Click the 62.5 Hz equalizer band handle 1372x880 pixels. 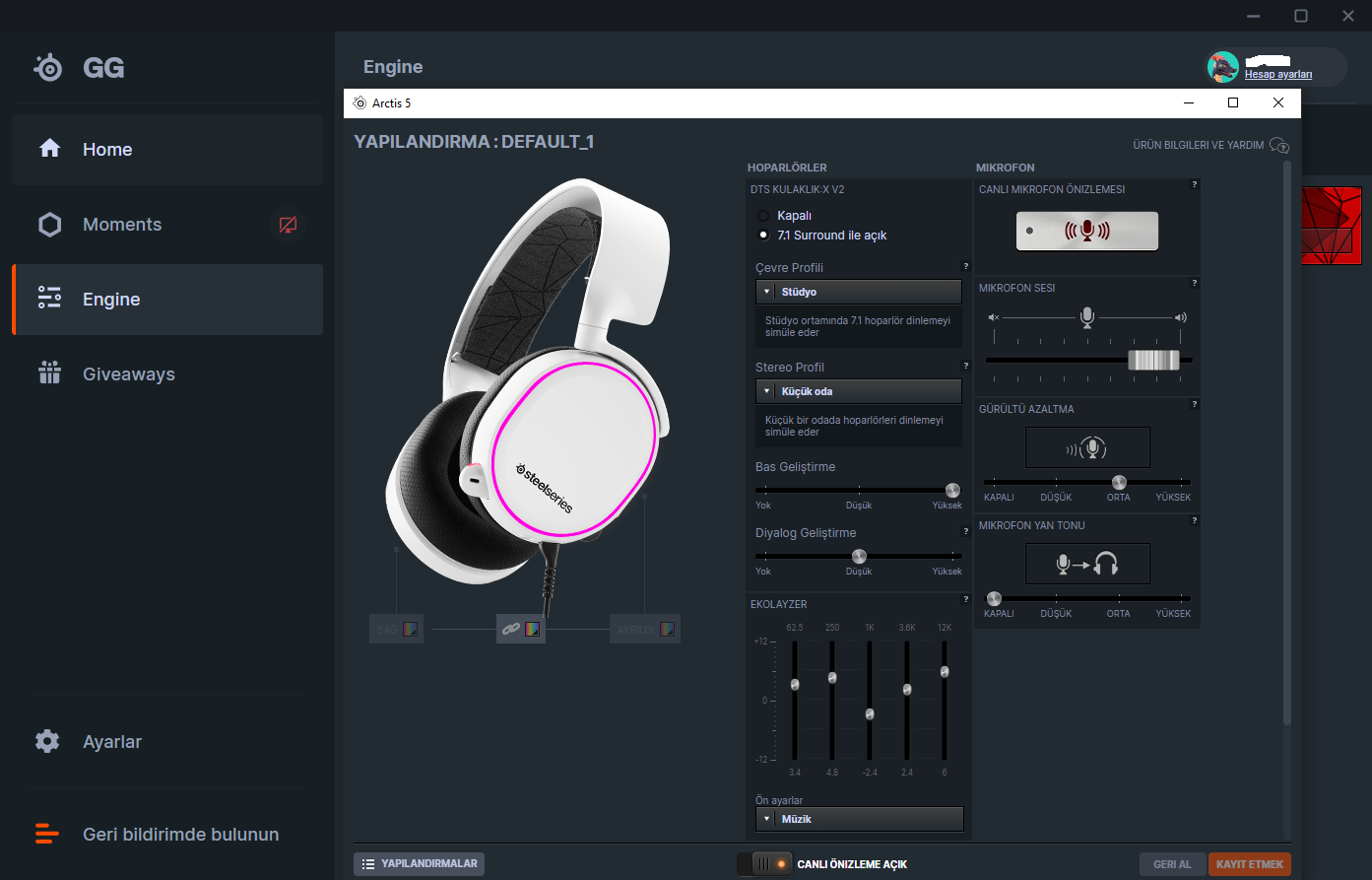795,684
